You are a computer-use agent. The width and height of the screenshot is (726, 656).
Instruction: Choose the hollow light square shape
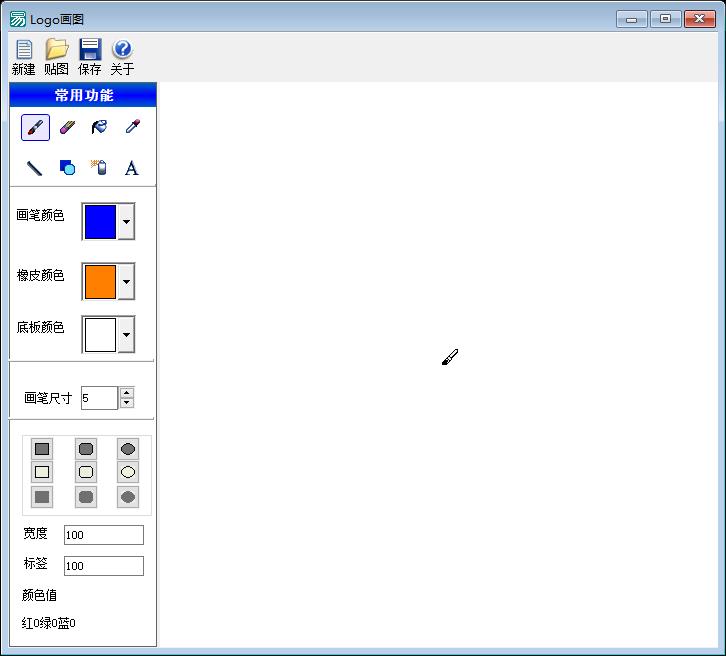(x=42, y=472)
